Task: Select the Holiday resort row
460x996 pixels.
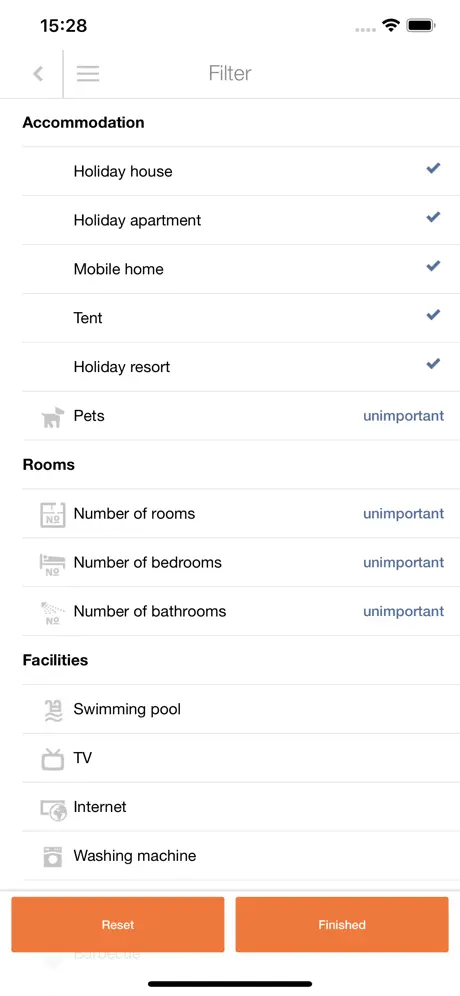Action: 241,367
